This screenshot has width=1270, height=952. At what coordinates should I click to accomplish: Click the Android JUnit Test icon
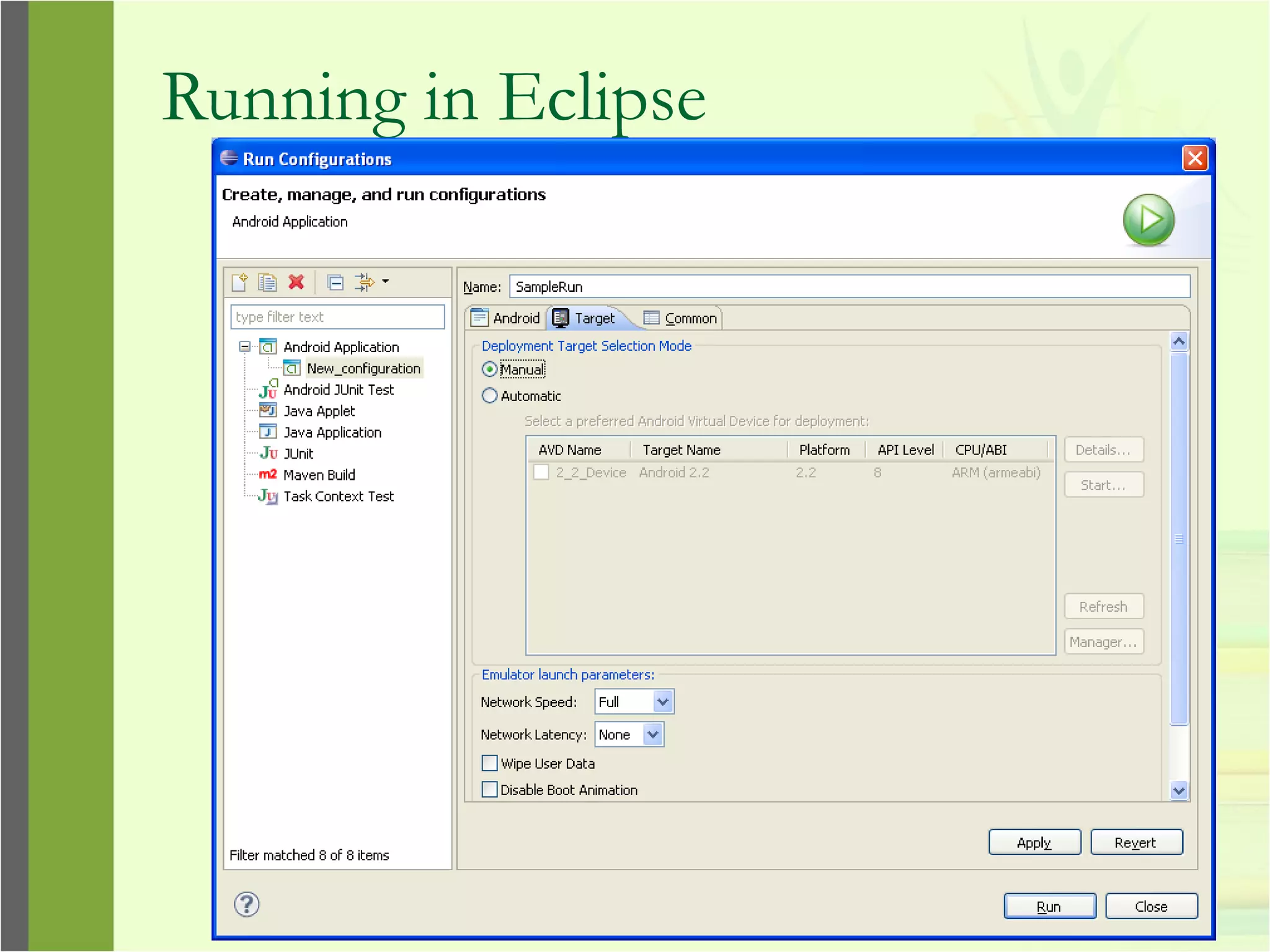click(x=268, y=389)
